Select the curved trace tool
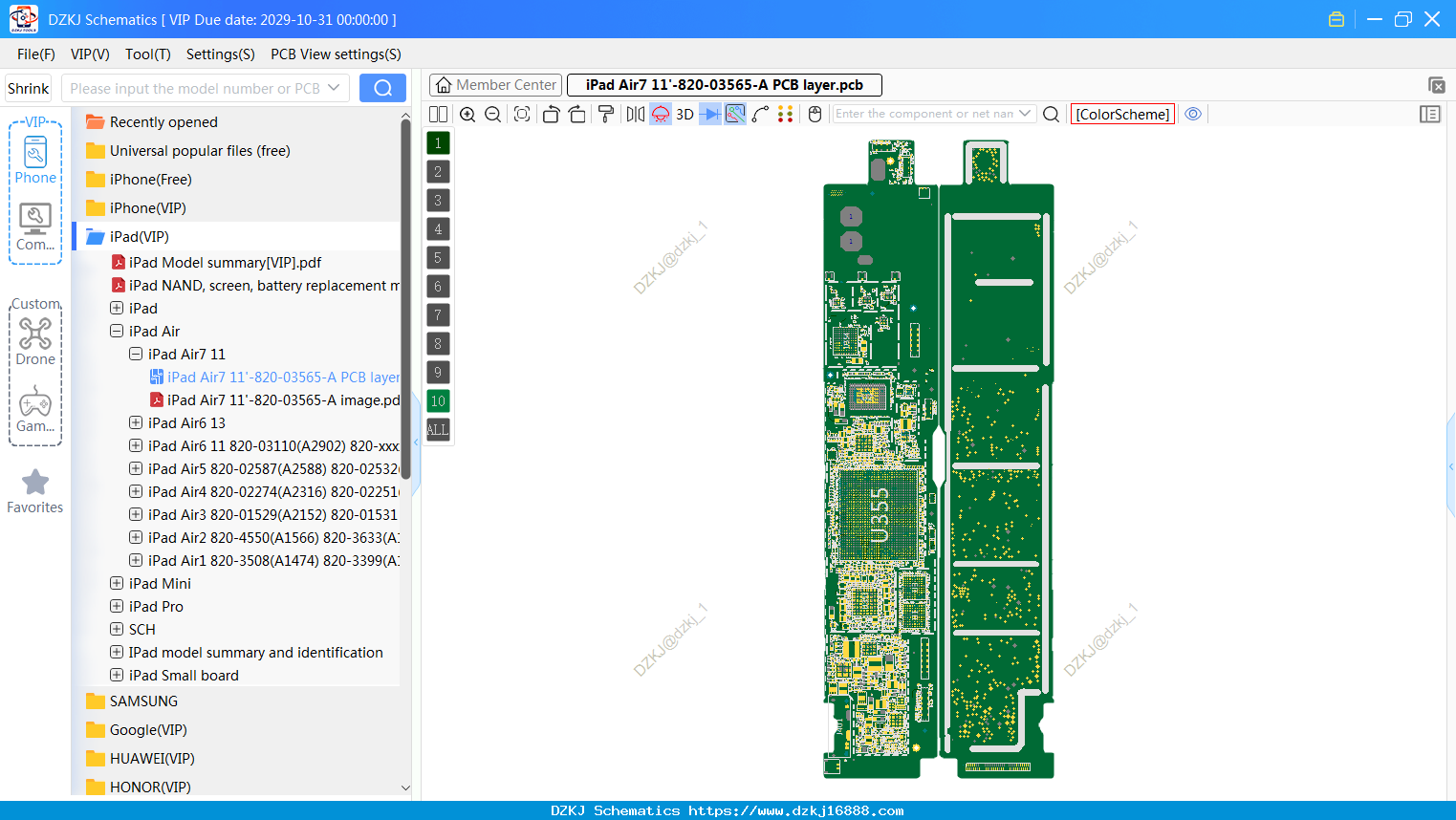This screenshot has height=820, width=1456. click(x=761, y=114)
